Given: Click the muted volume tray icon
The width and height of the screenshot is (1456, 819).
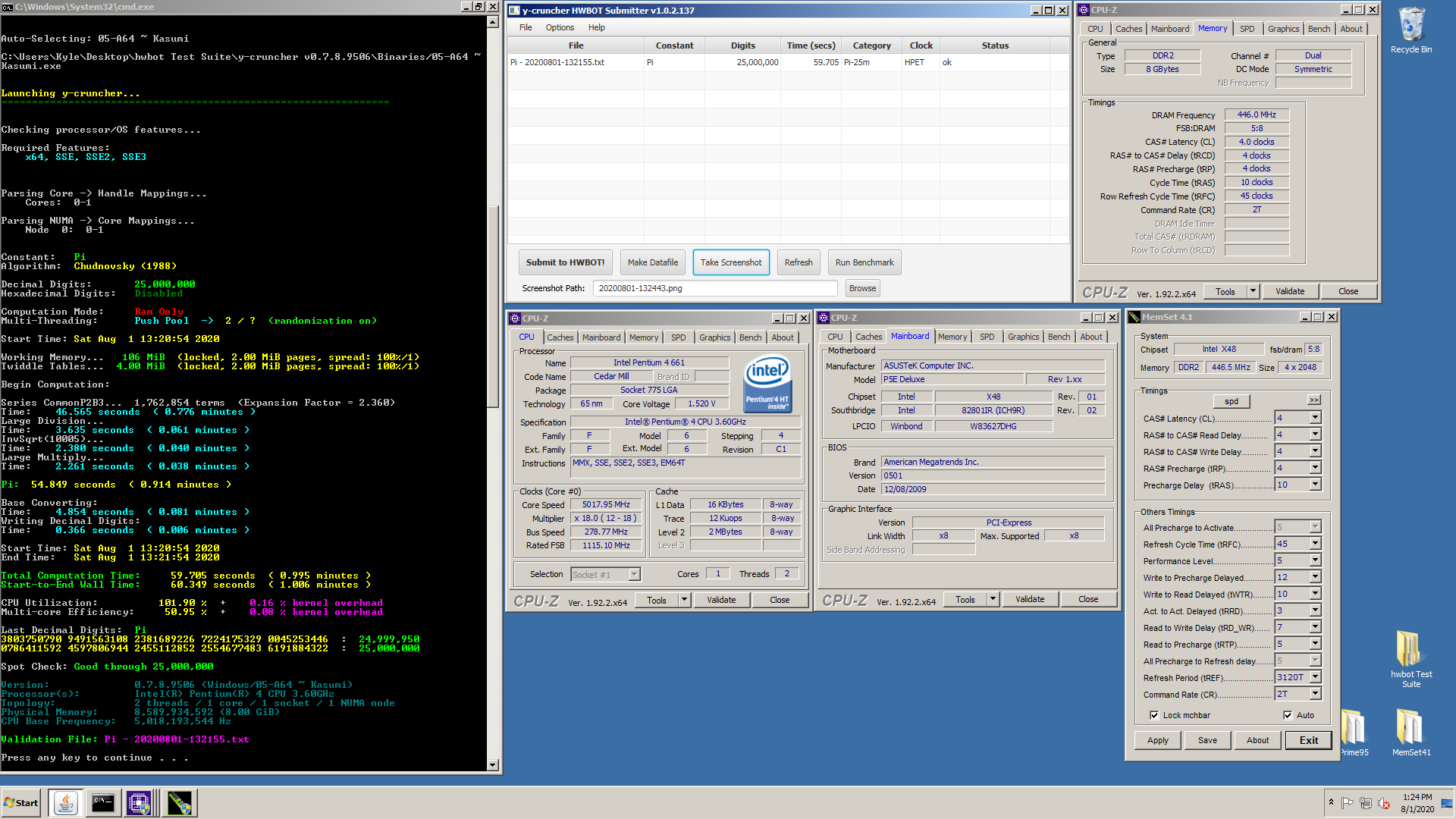Looking at the screenshot, I should point(1384,803).
